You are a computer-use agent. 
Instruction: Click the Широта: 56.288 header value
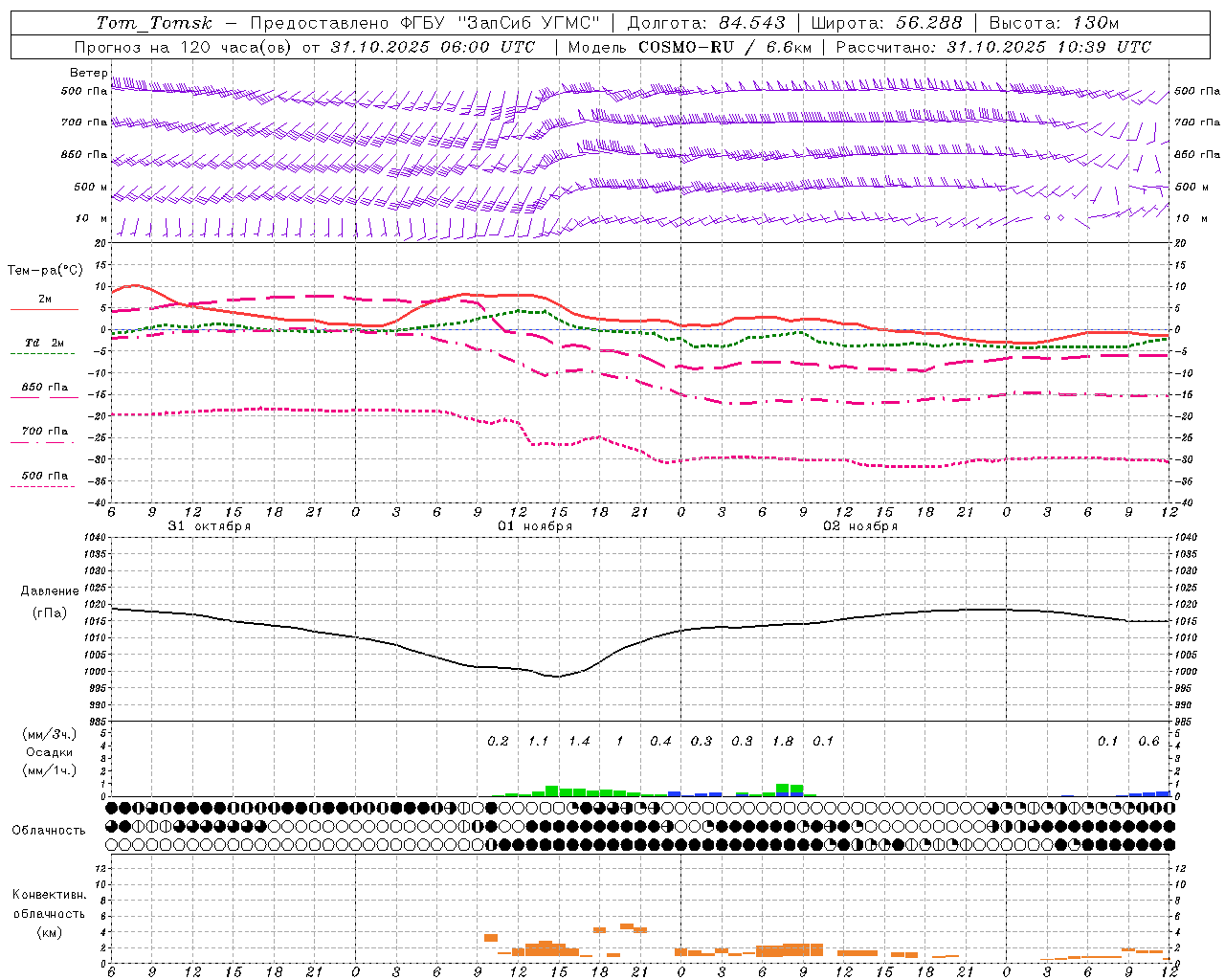[886, 23]
